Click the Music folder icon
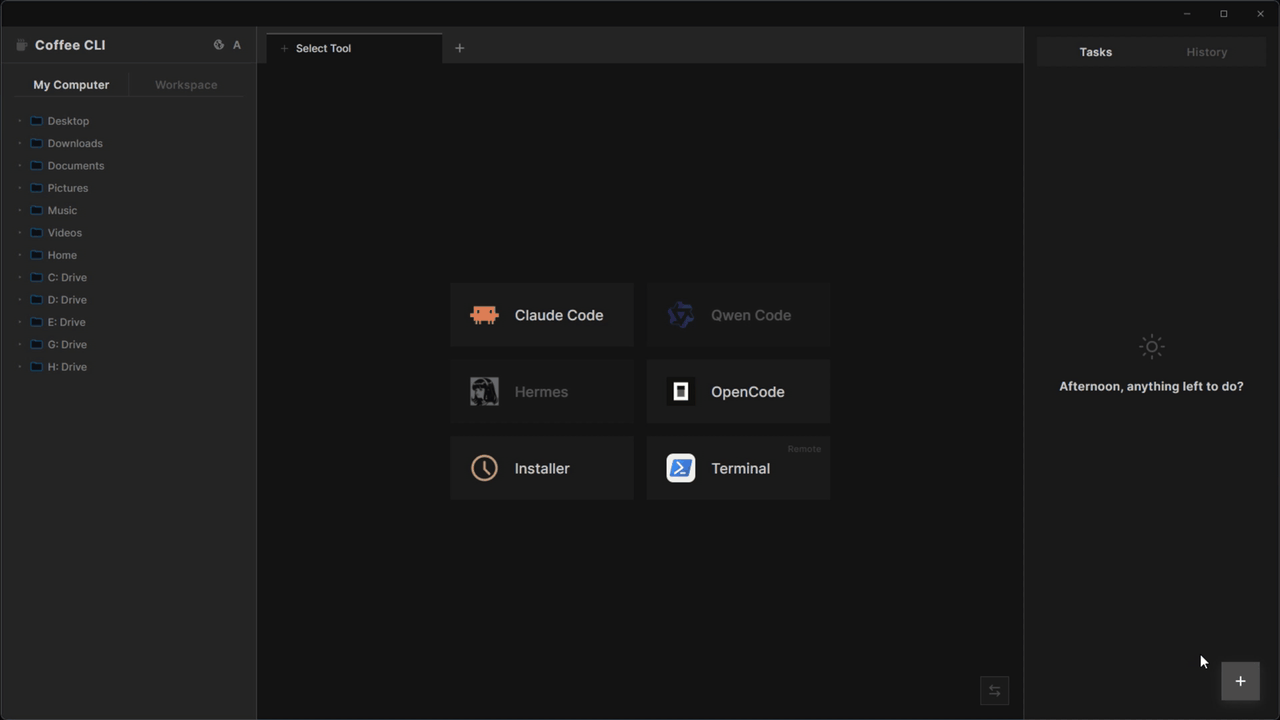1280x720 pixels. (36, 210)
